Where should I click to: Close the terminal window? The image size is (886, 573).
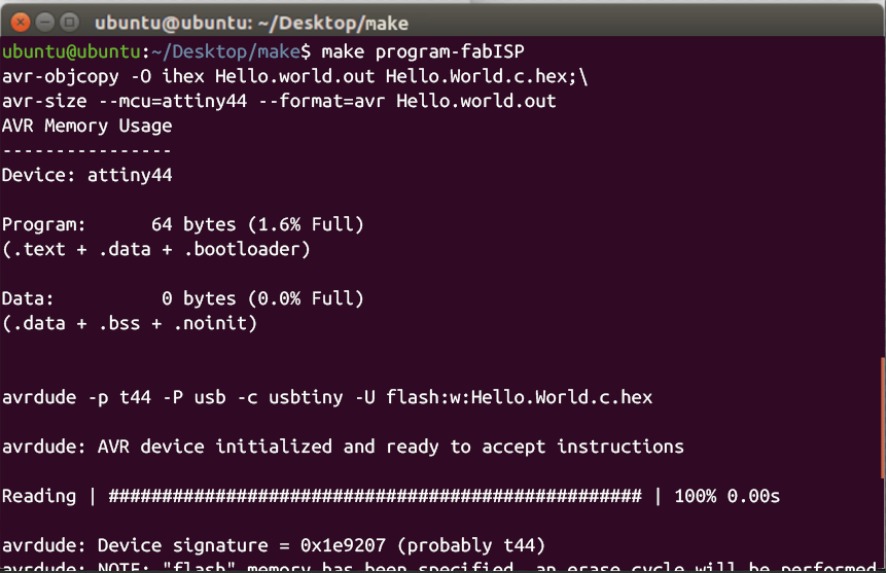click(x=21, y=22)
